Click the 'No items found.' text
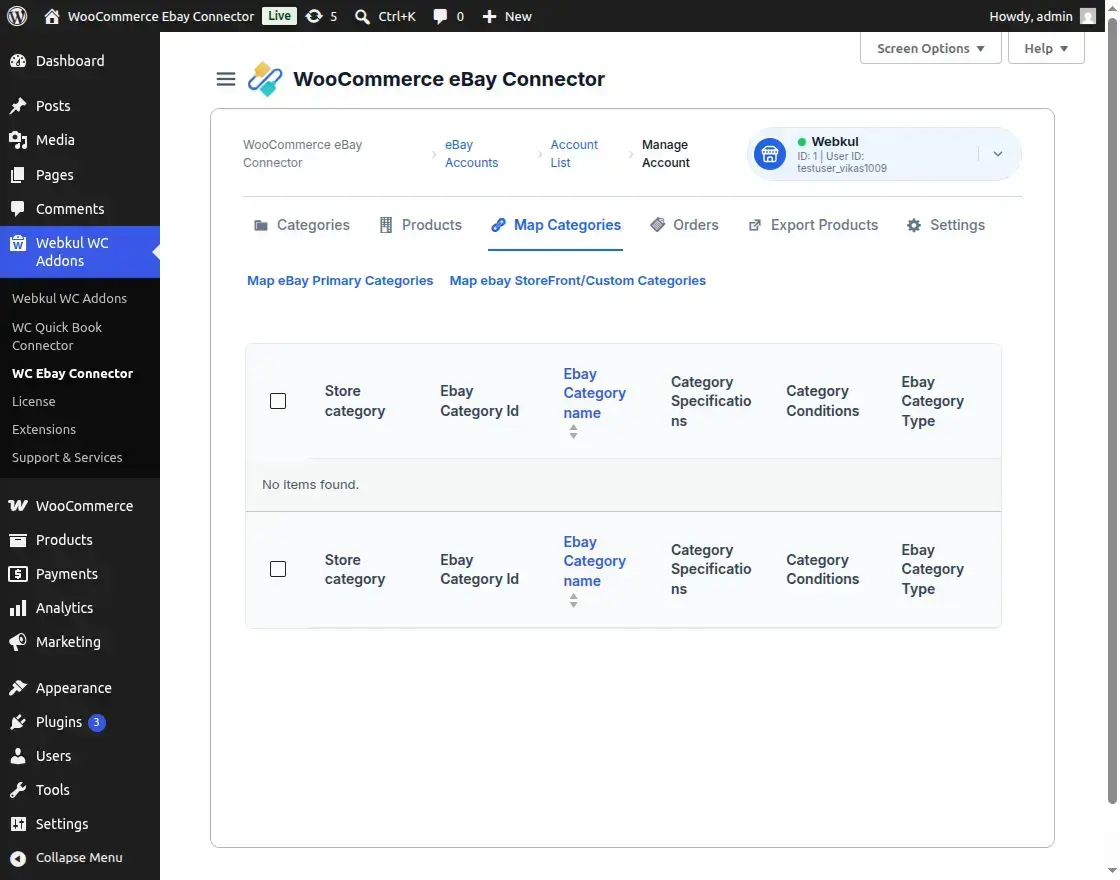1120x880 pixels. click(x=310, y=484)
